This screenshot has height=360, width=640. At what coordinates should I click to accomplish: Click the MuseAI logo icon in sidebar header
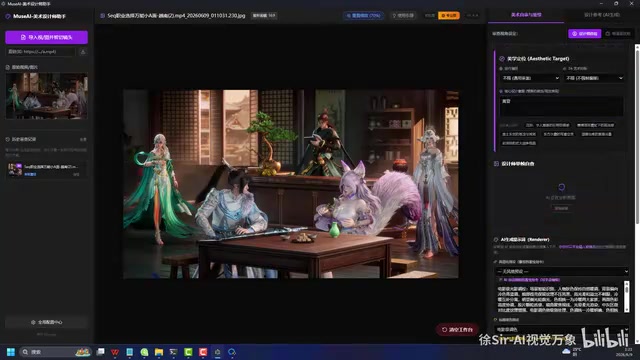coord(8,16)
